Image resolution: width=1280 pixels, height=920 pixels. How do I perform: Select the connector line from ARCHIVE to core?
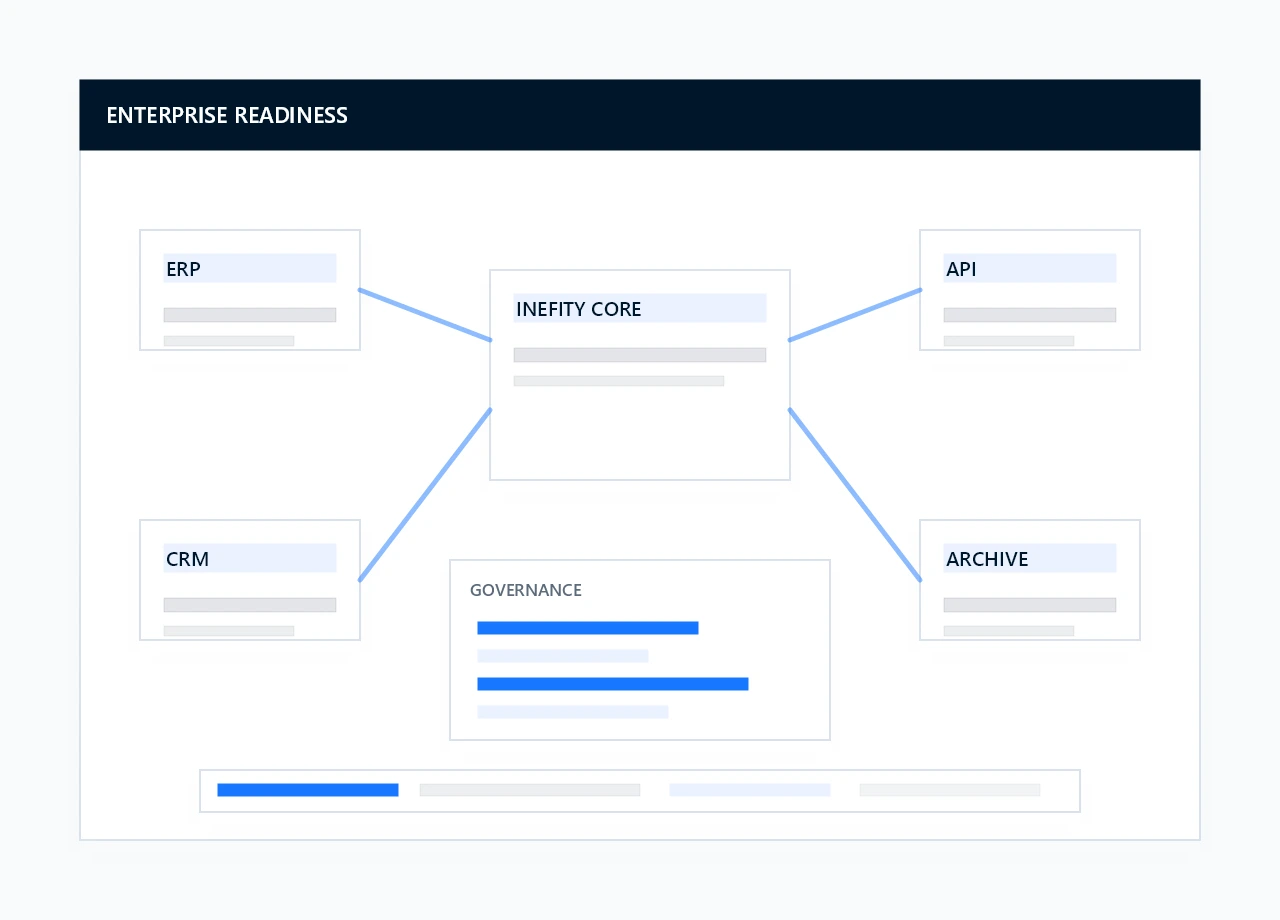click(x=855, y=494)
